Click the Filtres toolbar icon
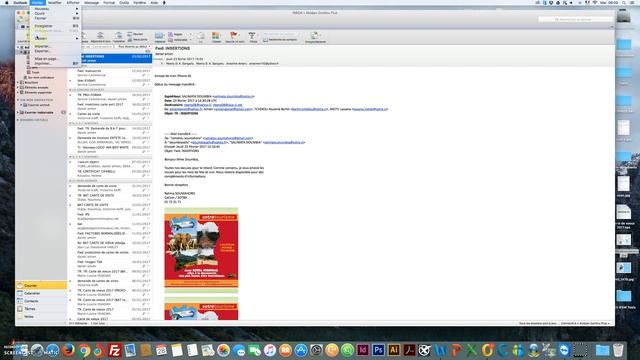Viewport: 640px width, 360px height. pos(253,38)
